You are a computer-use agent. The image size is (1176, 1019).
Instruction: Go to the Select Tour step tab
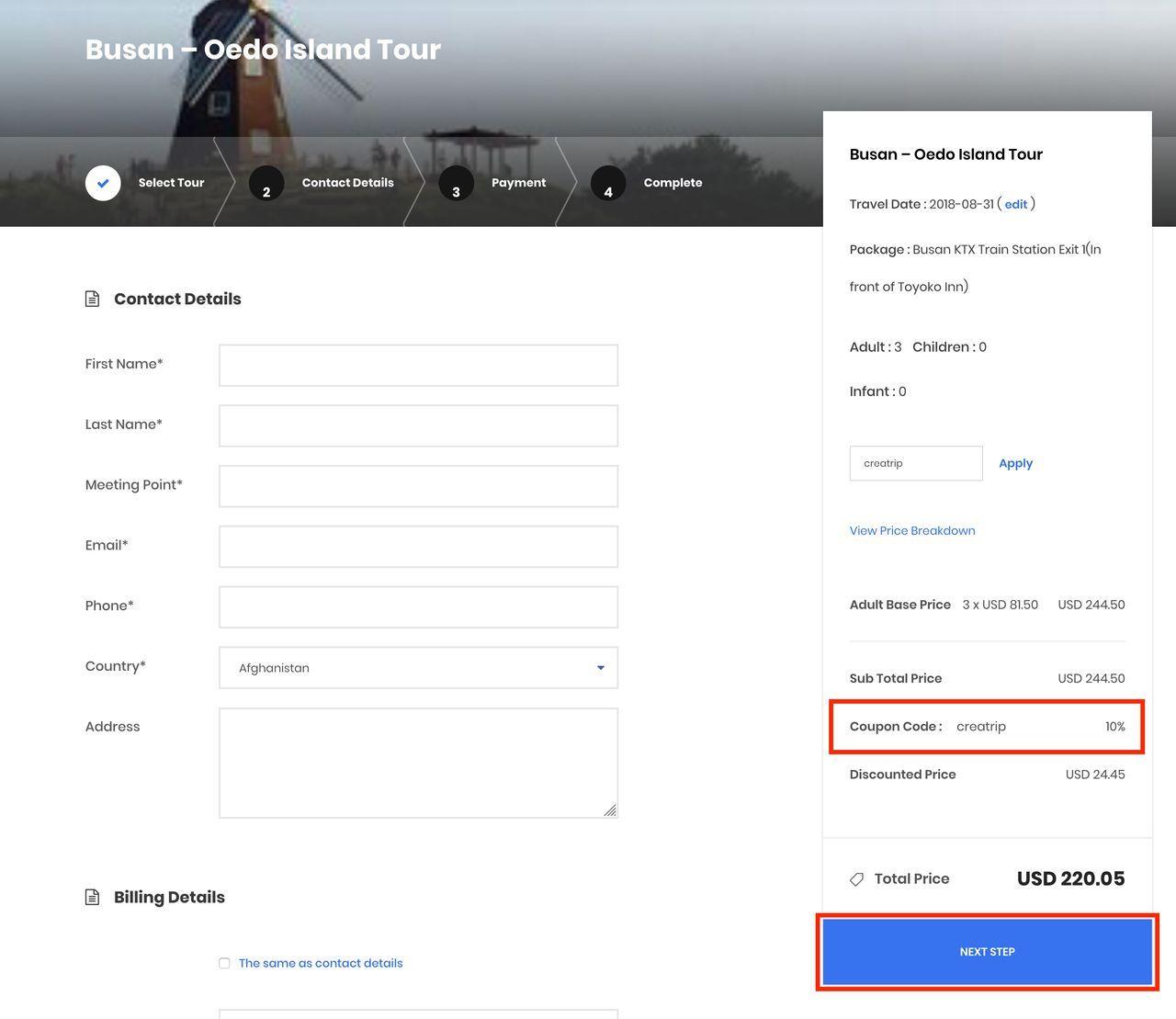tap(171, 183)
